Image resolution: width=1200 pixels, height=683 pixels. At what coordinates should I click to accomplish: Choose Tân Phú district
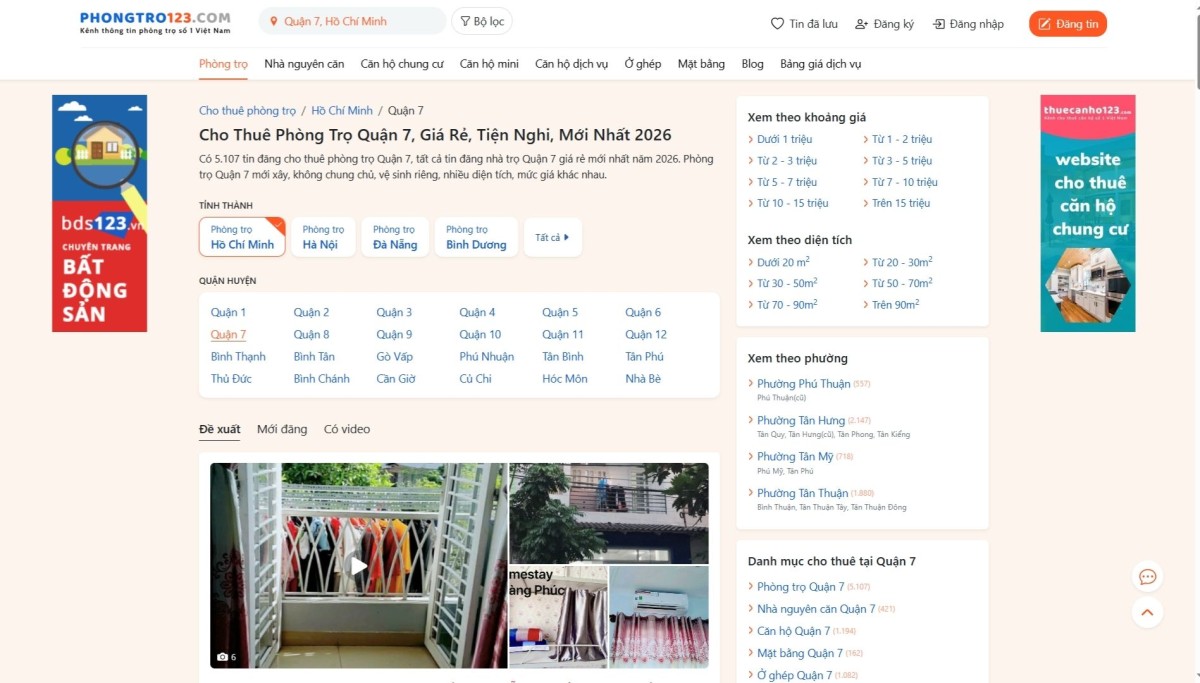click(644, 356)
